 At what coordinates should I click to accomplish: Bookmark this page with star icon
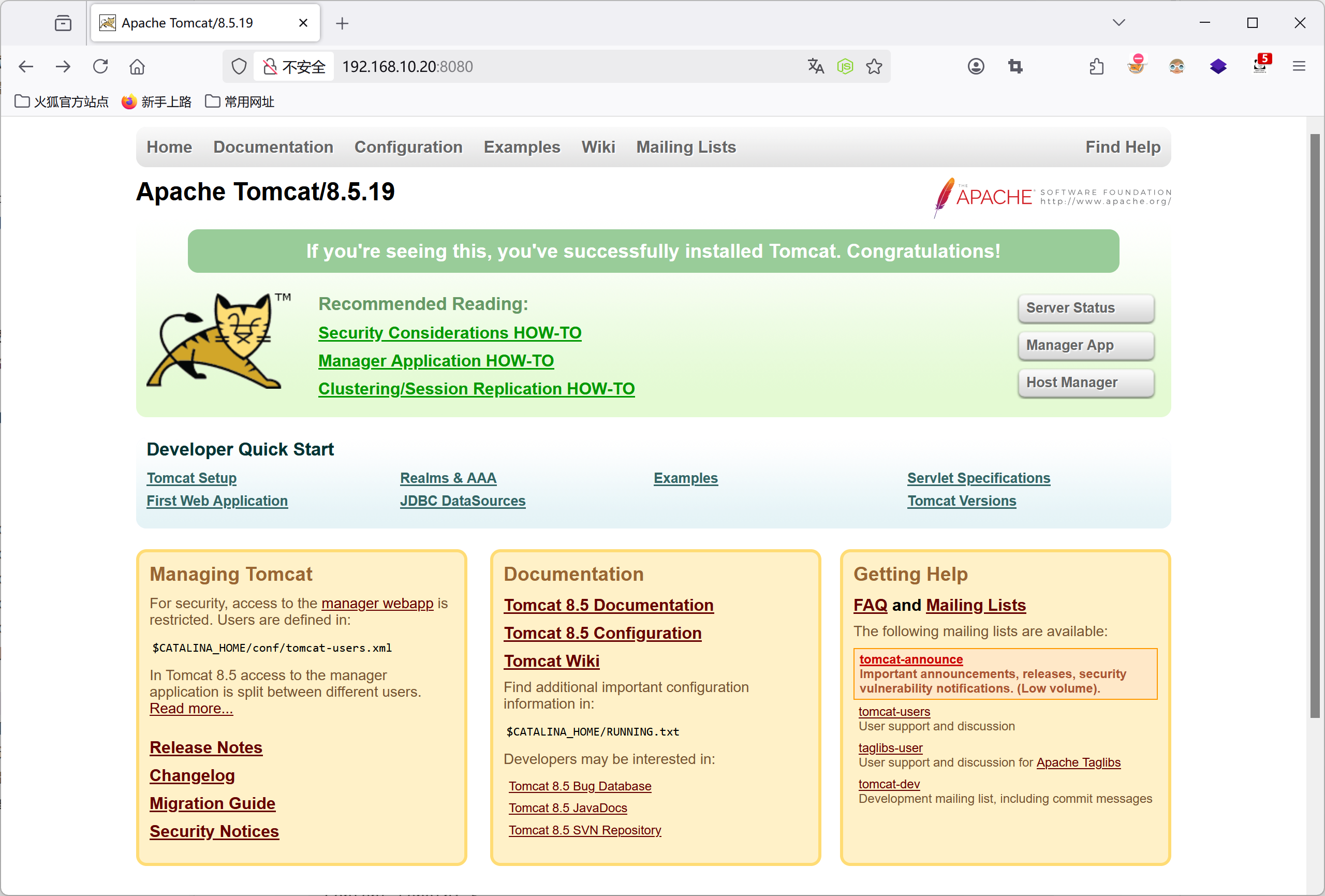click(x=874, y=67)
